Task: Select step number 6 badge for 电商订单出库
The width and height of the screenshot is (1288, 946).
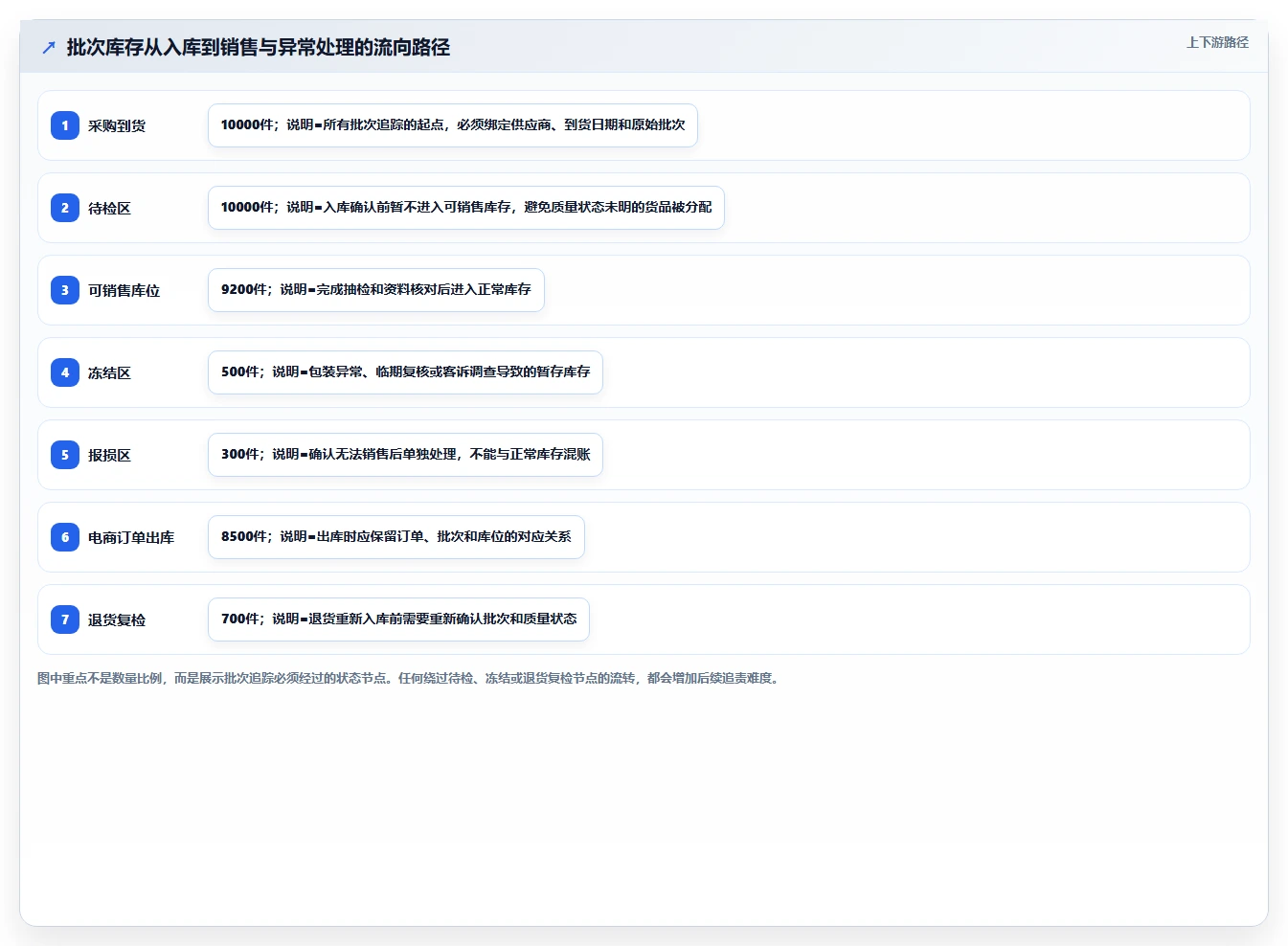Action: tap(65, 537)
